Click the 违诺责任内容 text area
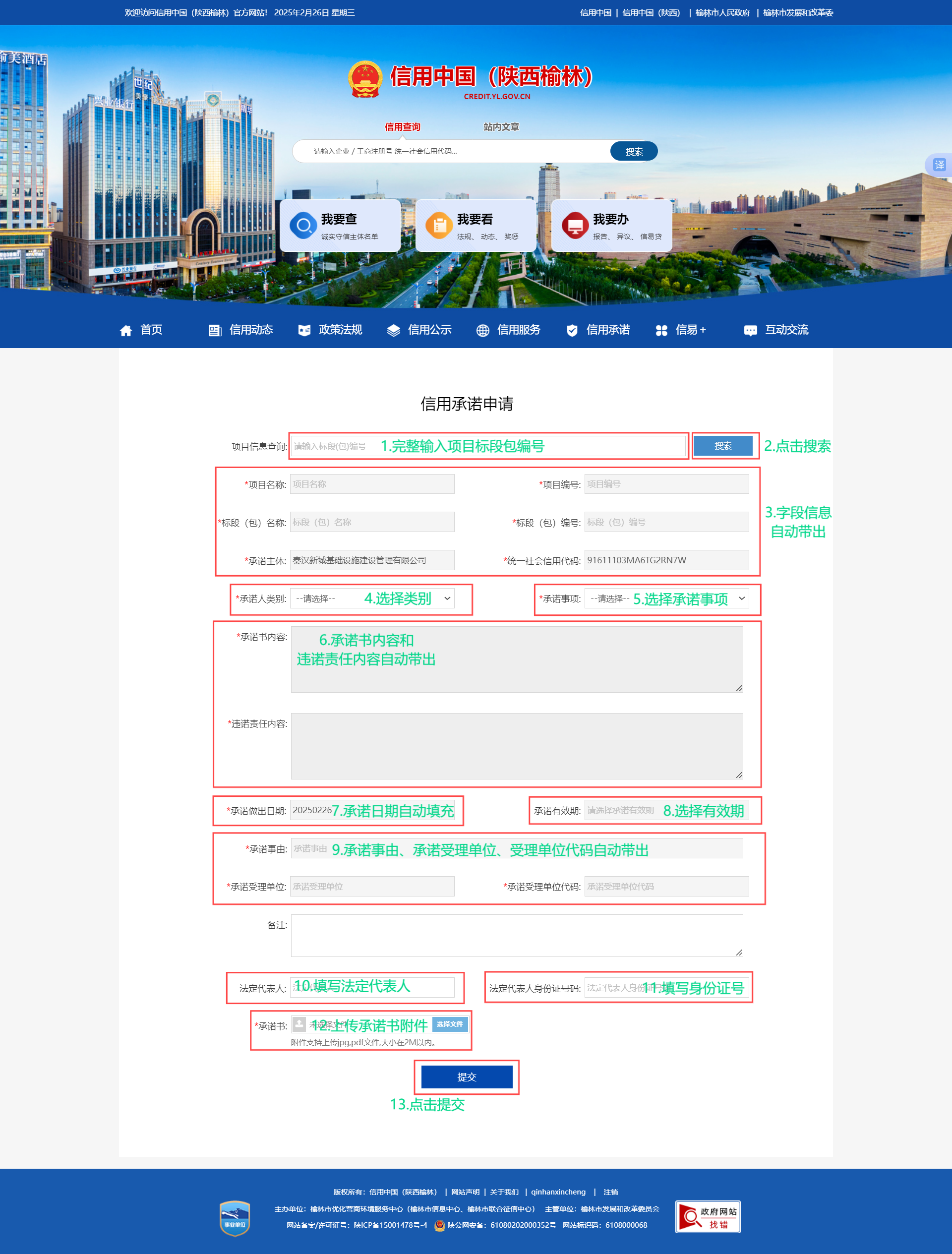The image size is (952, 1254). [x=517, y=746]
